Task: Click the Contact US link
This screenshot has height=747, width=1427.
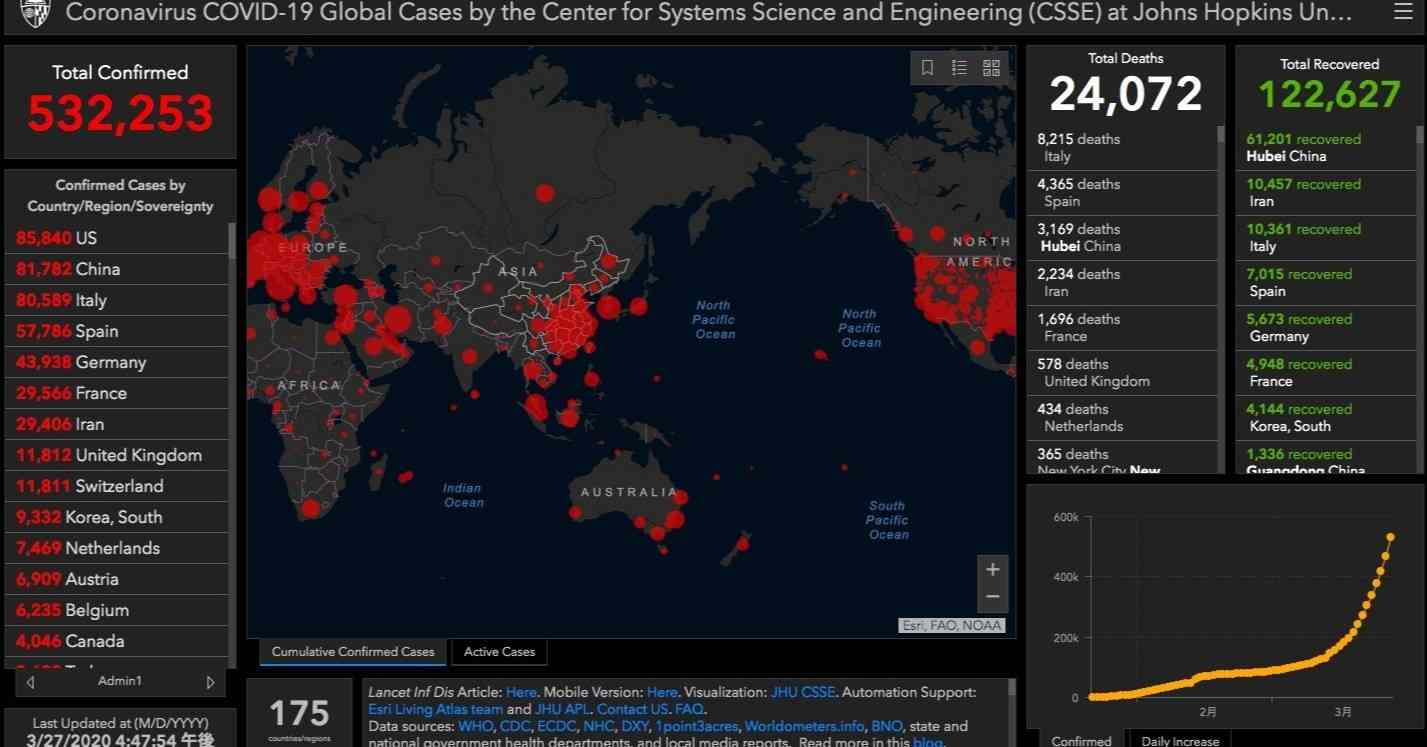Action: point(632,709)
